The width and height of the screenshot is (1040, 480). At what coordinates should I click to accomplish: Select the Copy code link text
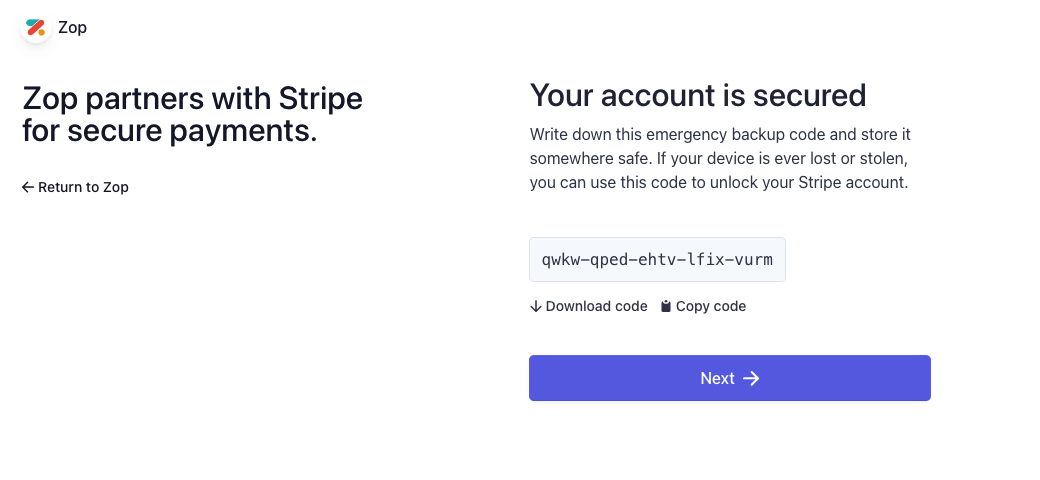coord(711,306)
